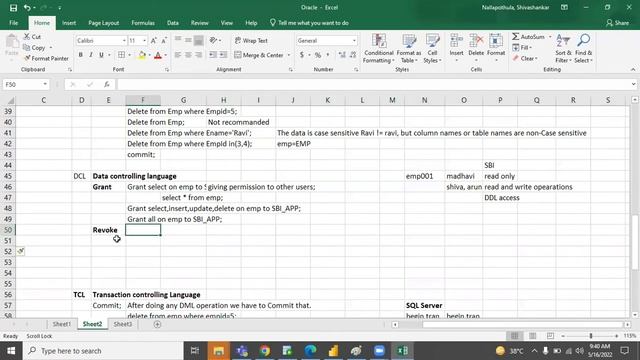
Task: Apply percent style format
Action: (318, 55)
